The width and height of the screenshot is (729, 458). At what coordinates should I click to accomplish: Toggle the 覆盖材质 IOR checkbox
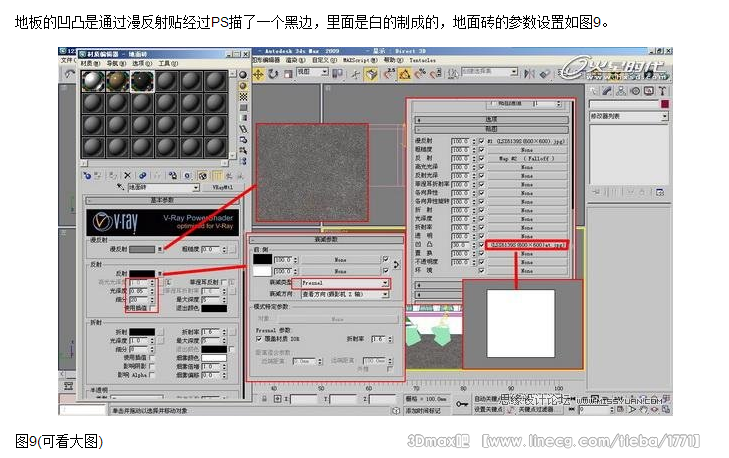pos(259,339)
